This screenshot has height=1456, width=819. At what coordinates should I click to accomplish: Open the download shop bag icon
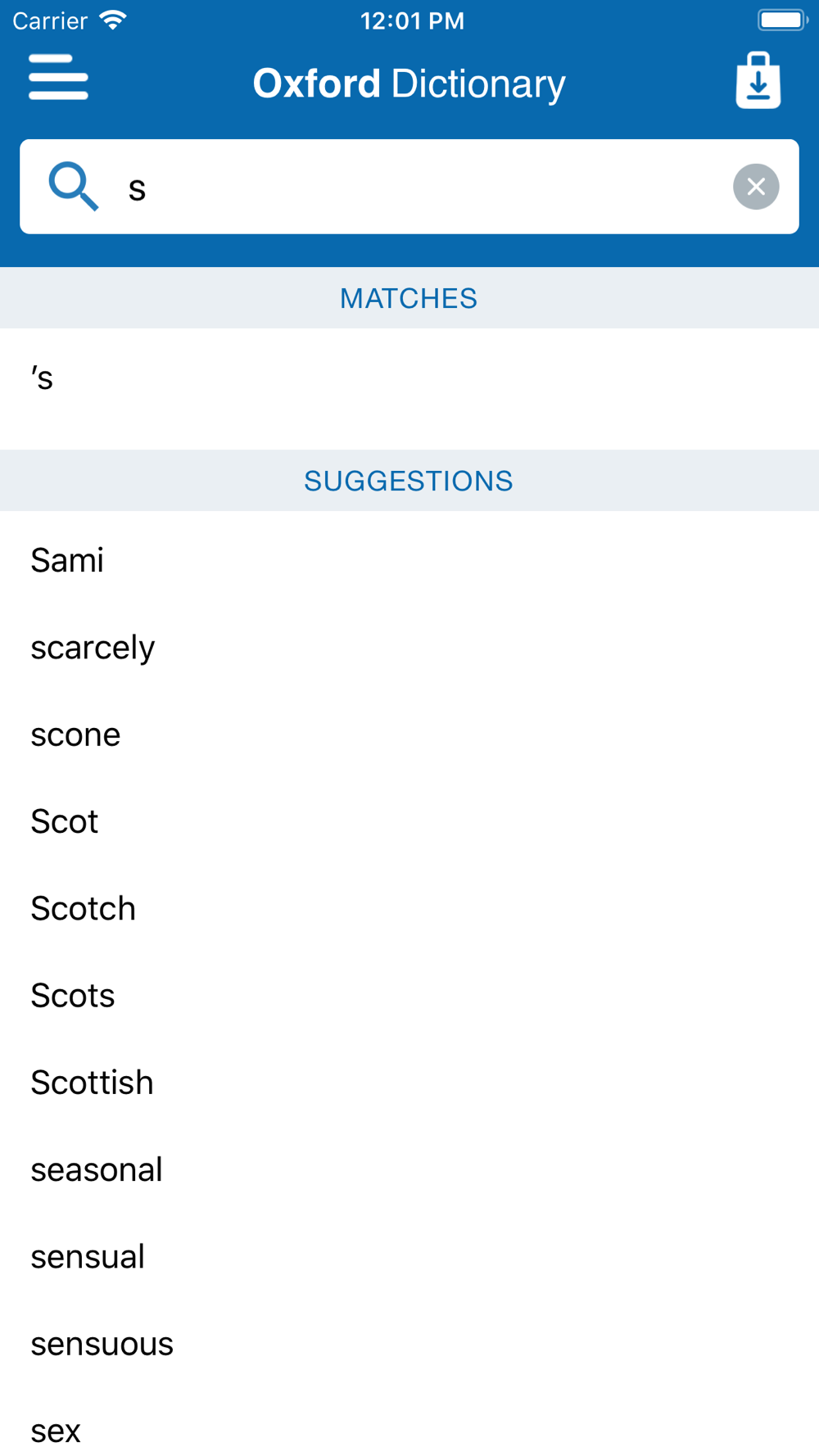coord(758,80)
